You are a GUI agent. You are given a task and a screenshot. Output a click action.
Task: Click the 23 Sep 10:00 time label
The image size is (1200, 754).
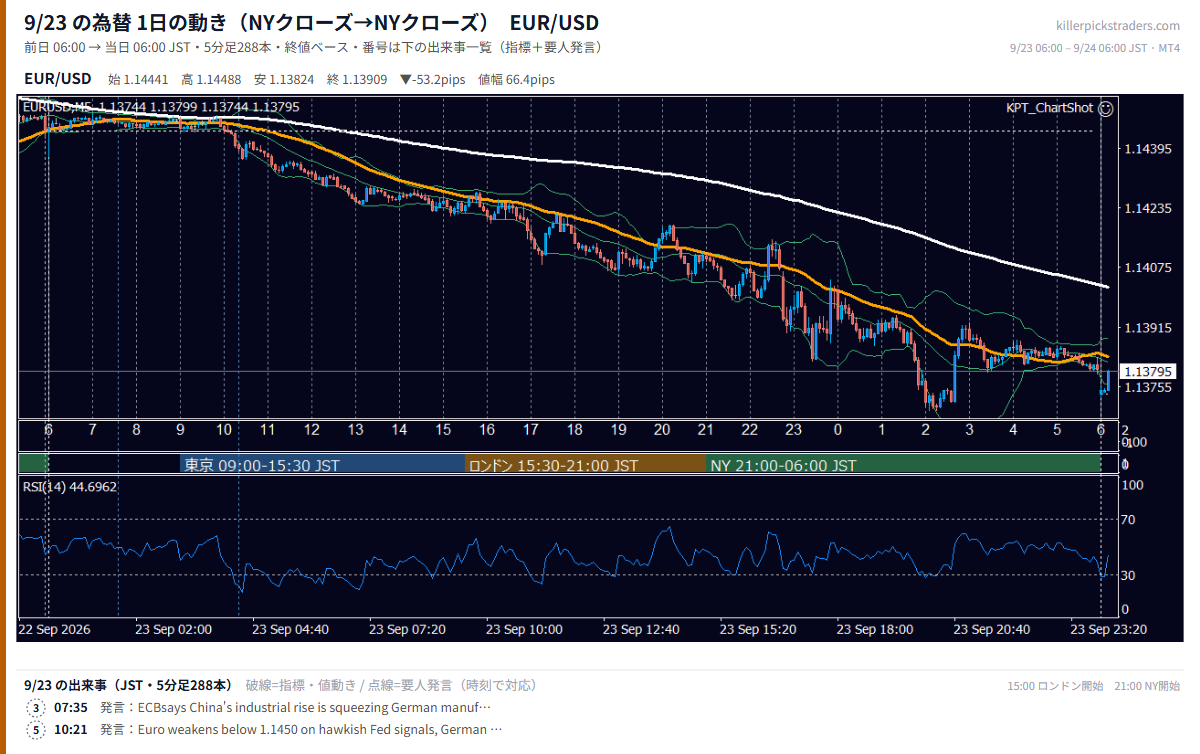pyautogui.click(x=525, y=629)
